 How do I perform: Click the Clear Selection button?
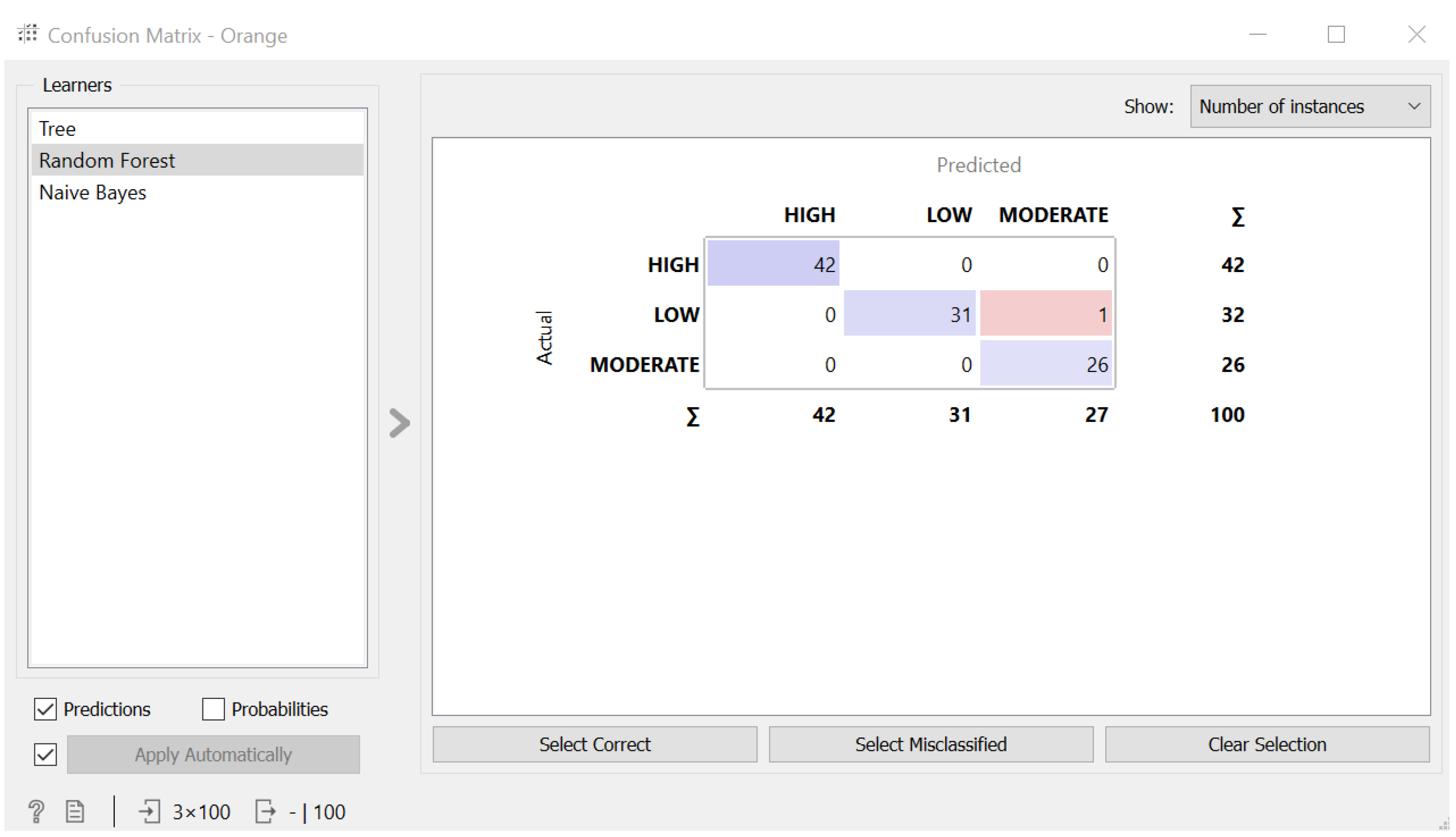(1266, 744)
